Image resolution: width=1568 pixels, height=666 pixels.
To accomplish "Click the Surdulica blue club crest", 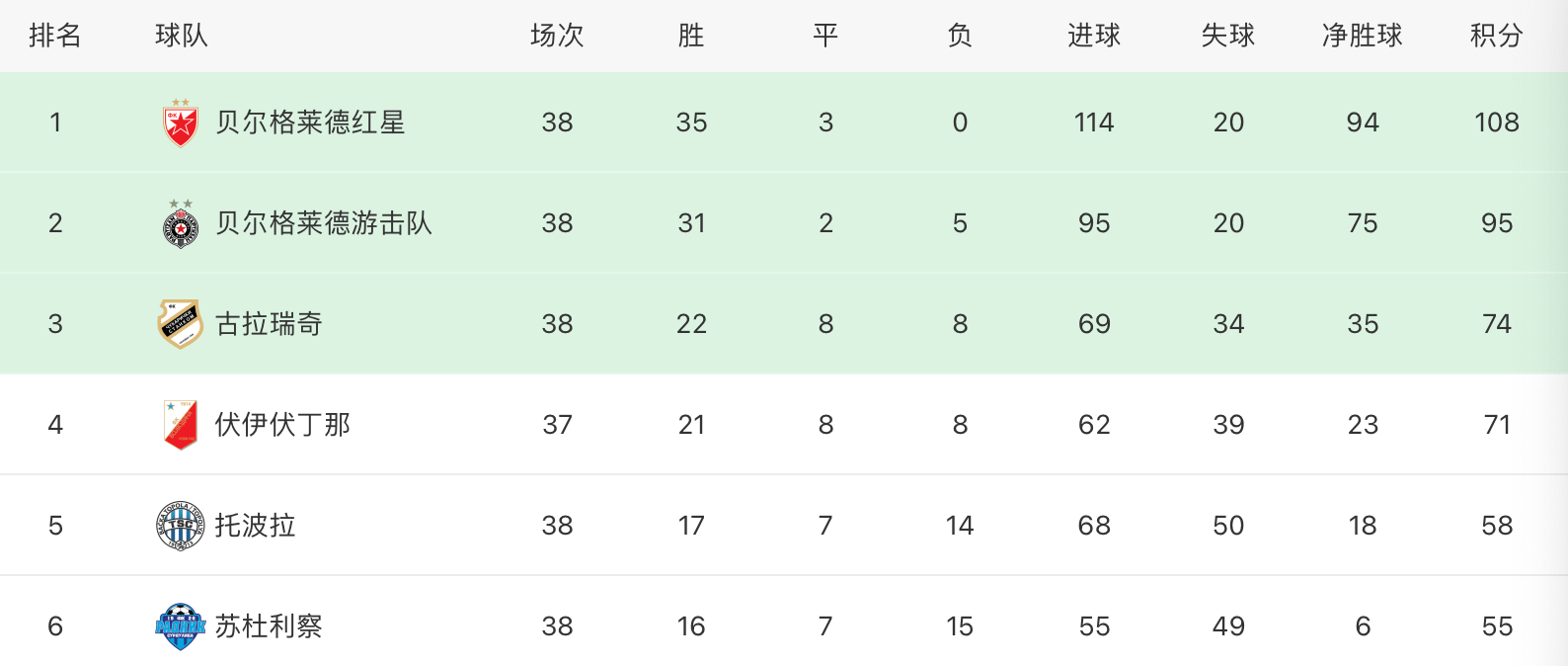I will click(x=181, y=626).
